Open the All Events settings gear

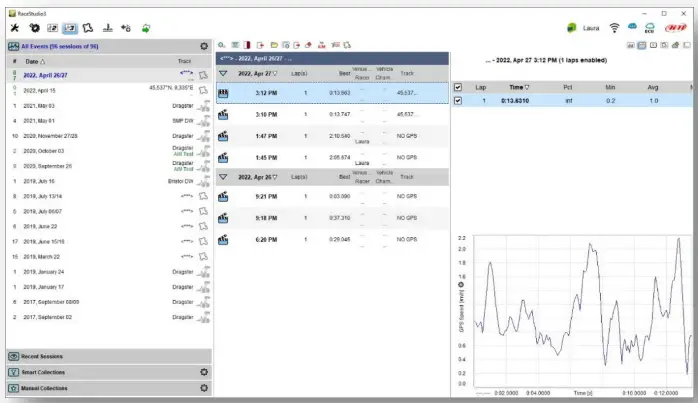(x=204, y=46)
